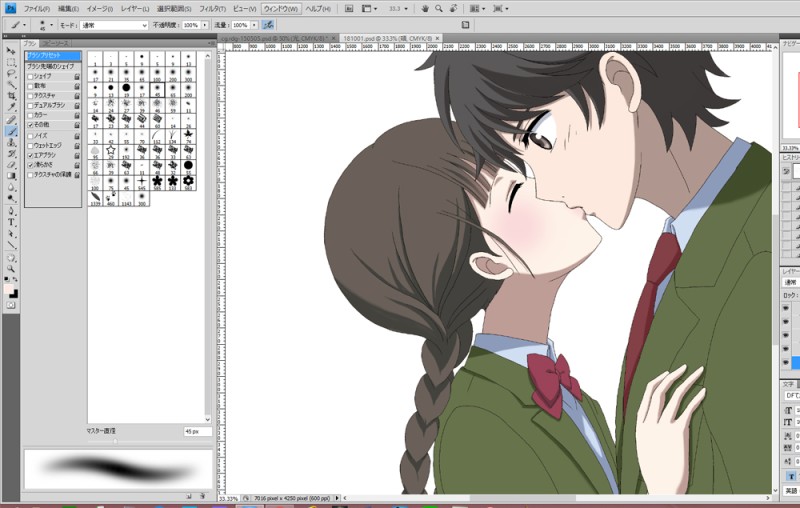The width and height of the screenshot is (800, 508).
Task: Uncheck the 滑らかさ checkbox
Action: (x=30, y=165)
